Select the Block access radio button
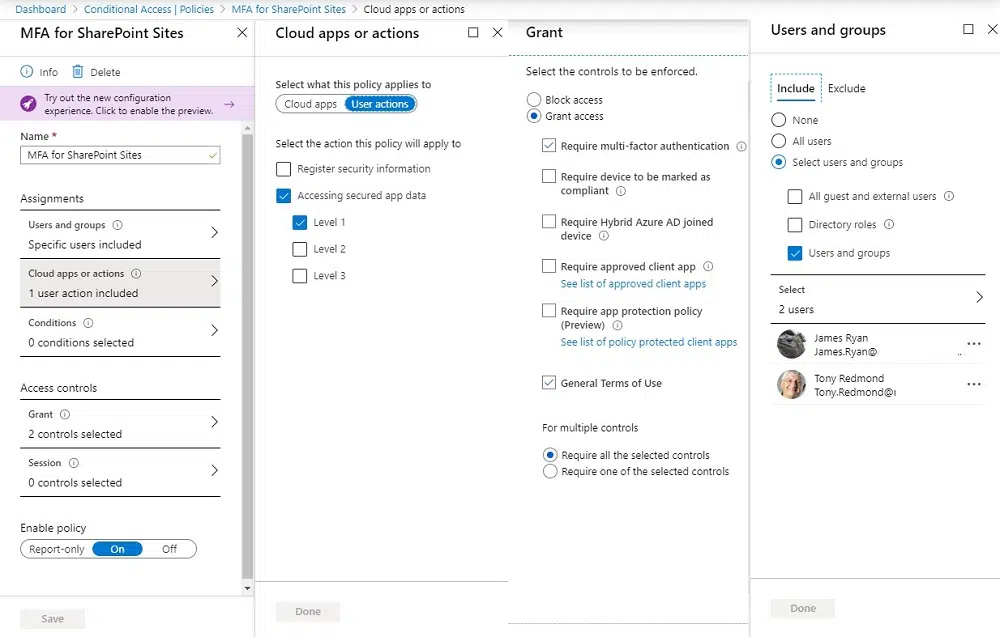 tap(534, 100)
